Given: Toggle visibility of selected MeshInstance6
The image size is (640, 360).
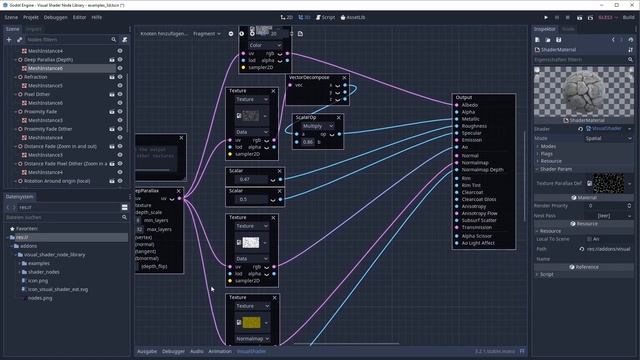Looking at the screenshot, I should click(x=120, y=68).
